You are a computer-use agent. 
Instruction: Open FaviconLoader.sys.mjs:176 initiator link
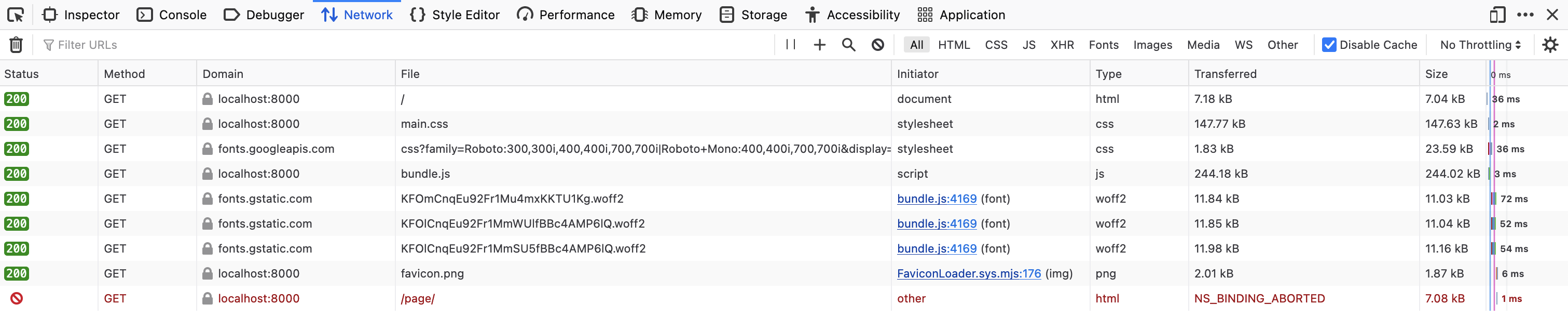968,274
